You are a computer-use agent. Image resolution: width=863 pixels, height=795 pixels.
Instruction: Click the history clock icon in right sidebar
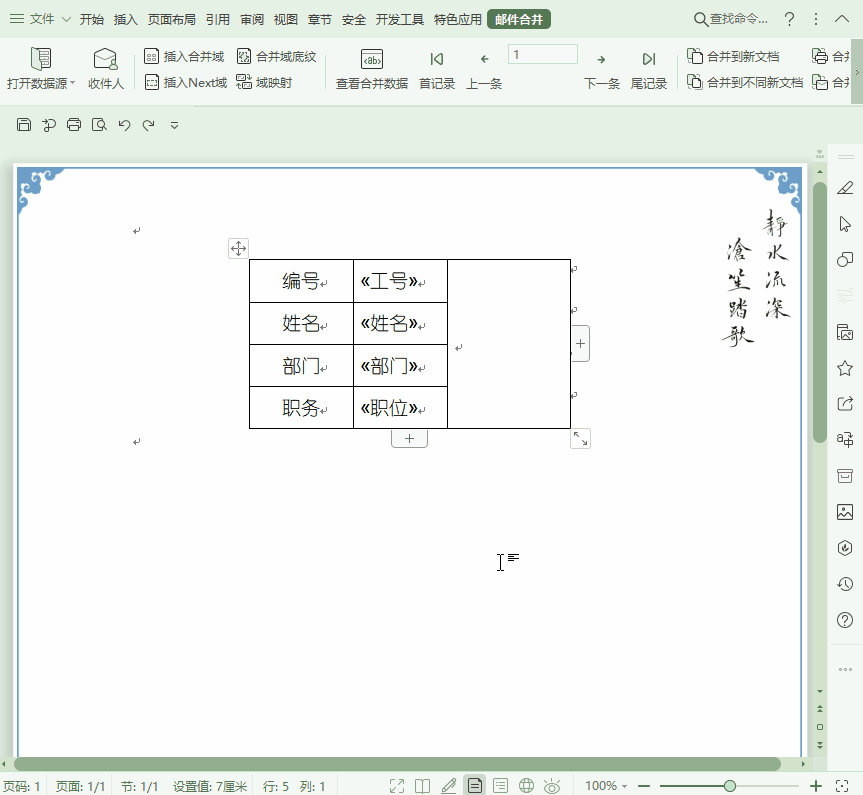coord(845,583)
